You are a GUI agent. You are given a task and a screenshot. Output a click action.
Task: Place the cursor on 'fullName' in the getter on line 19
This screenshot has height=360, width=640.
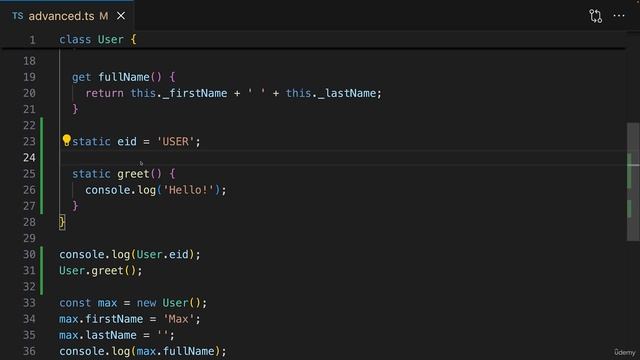tap(124, 77)
